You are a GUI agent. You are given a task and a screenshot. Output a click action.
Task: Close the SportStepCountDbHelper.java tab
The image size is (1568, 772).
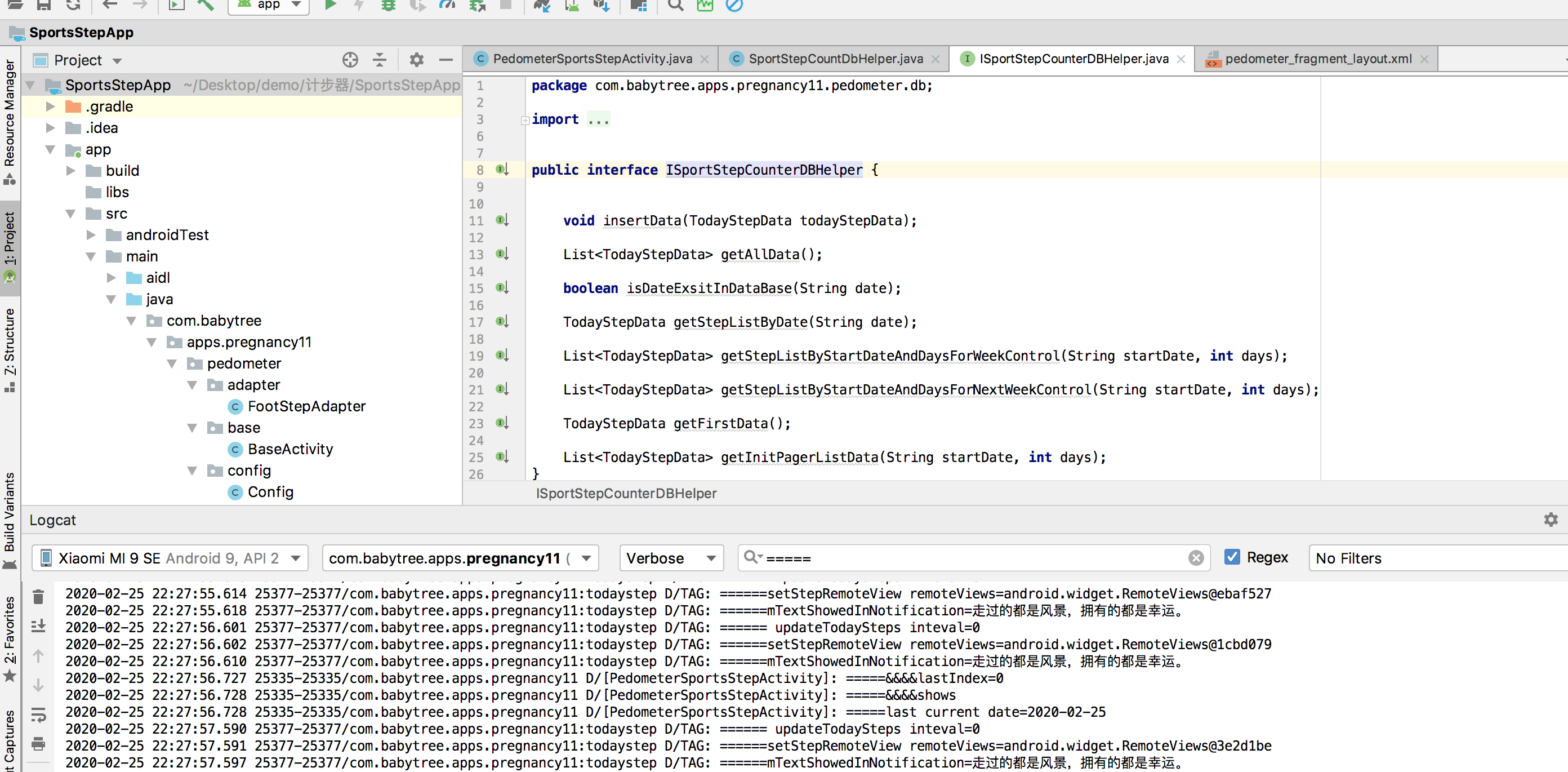[x=936, y=59]
